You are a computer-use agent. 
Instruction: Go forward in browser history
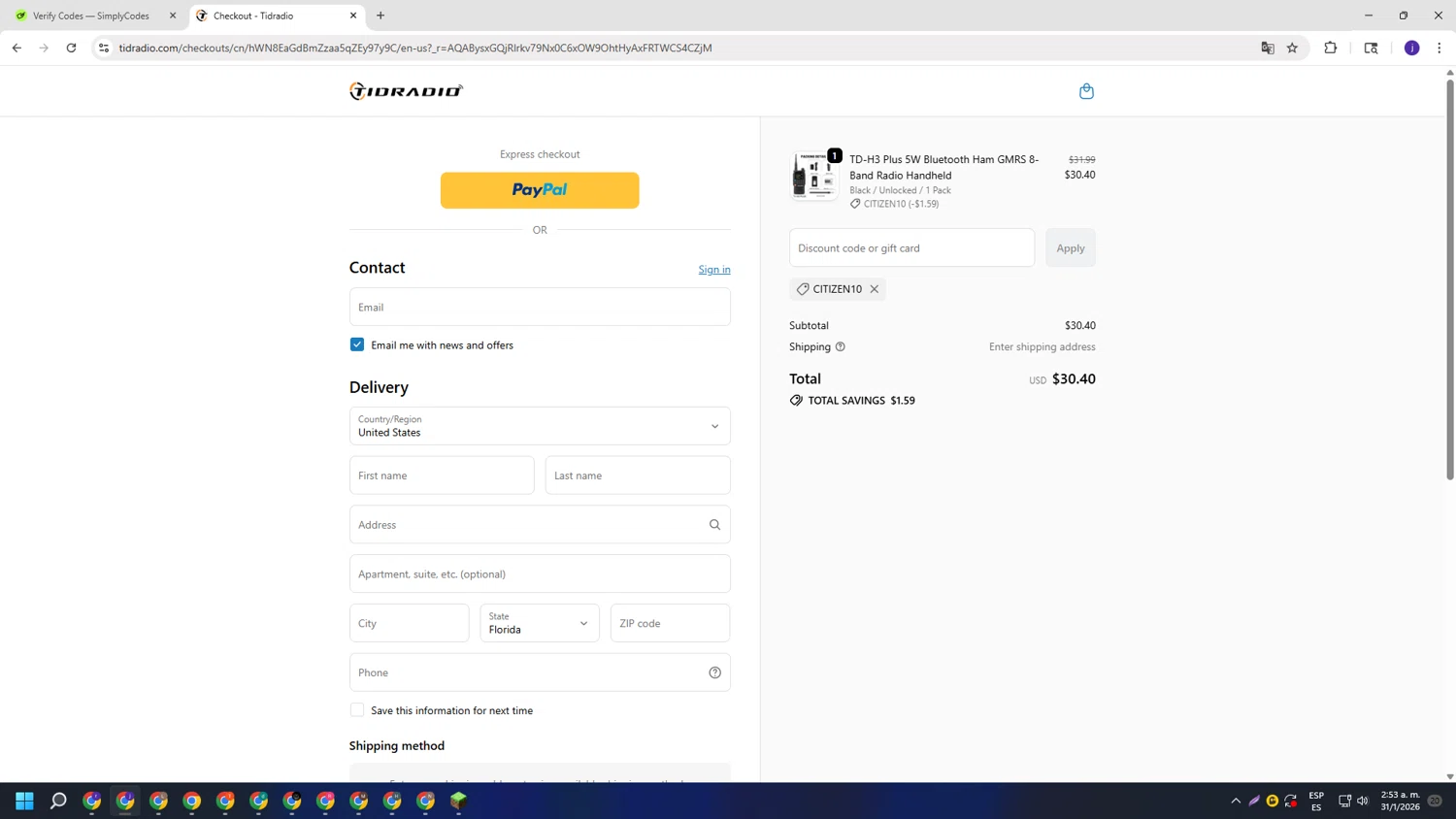pos(44,48)
